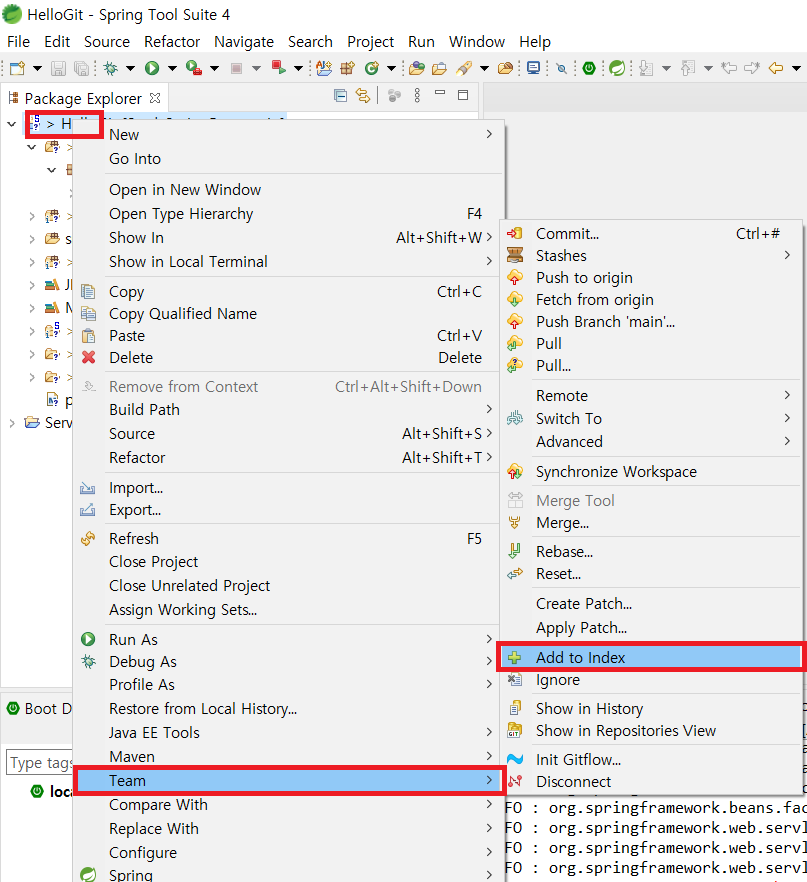807x882 pixels.
Task: Toggle Link with Editor in Package Explorer
Action: [363, 96]
